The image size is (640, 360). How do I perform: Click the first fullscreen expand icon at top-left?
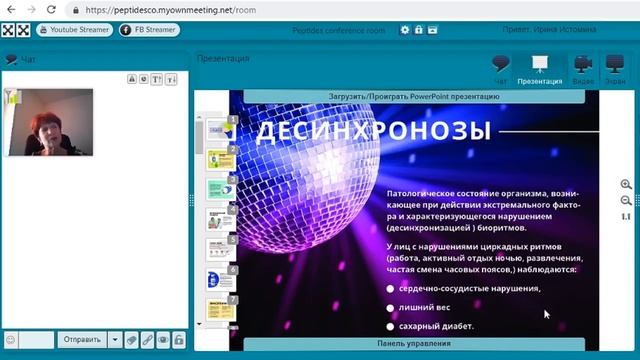coord(8,30)
